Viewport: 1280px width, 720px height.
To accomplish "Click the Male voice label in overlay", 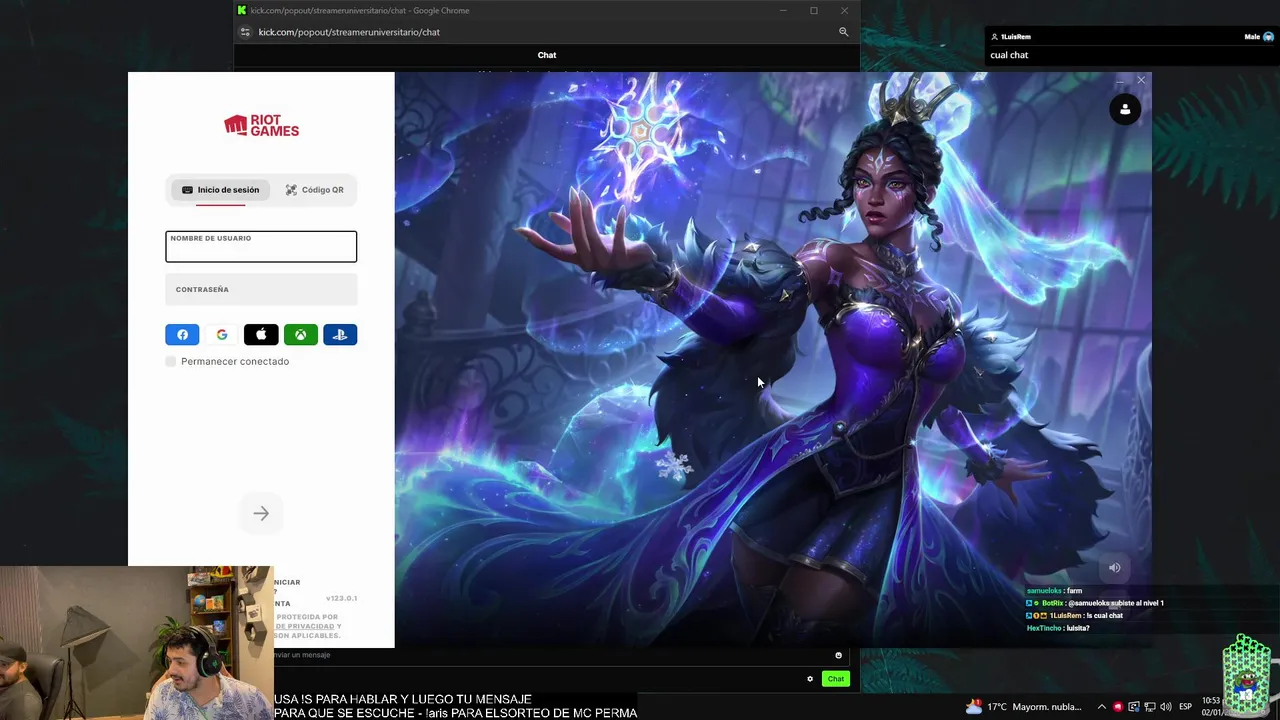I will coord(1252,37).
